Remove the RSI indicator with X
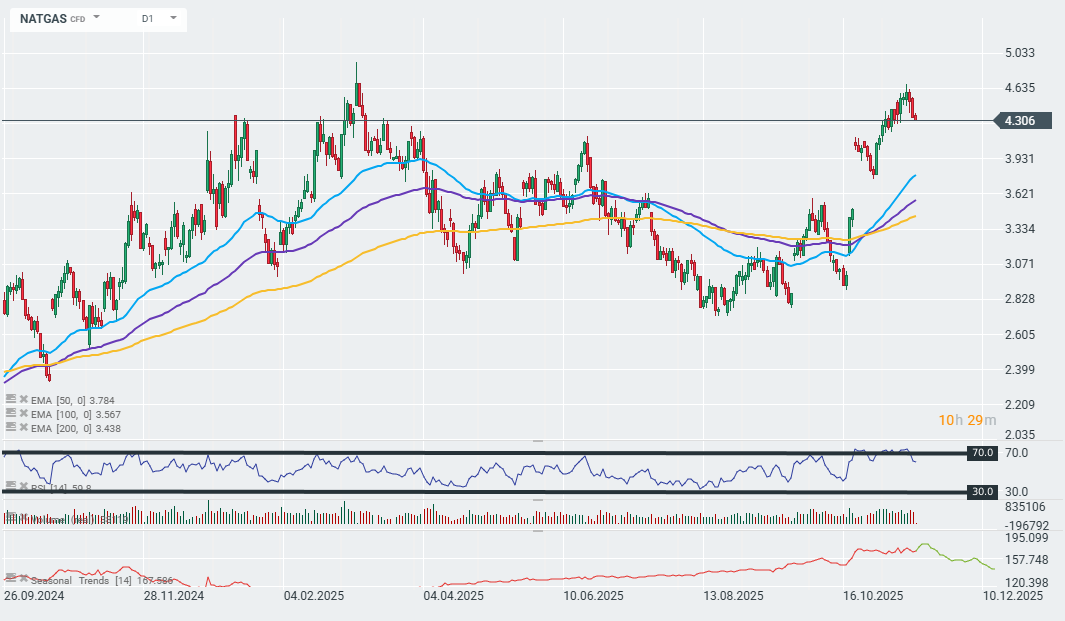The height and width of the screenshot is (621, 1065). (x=23, y=487)
